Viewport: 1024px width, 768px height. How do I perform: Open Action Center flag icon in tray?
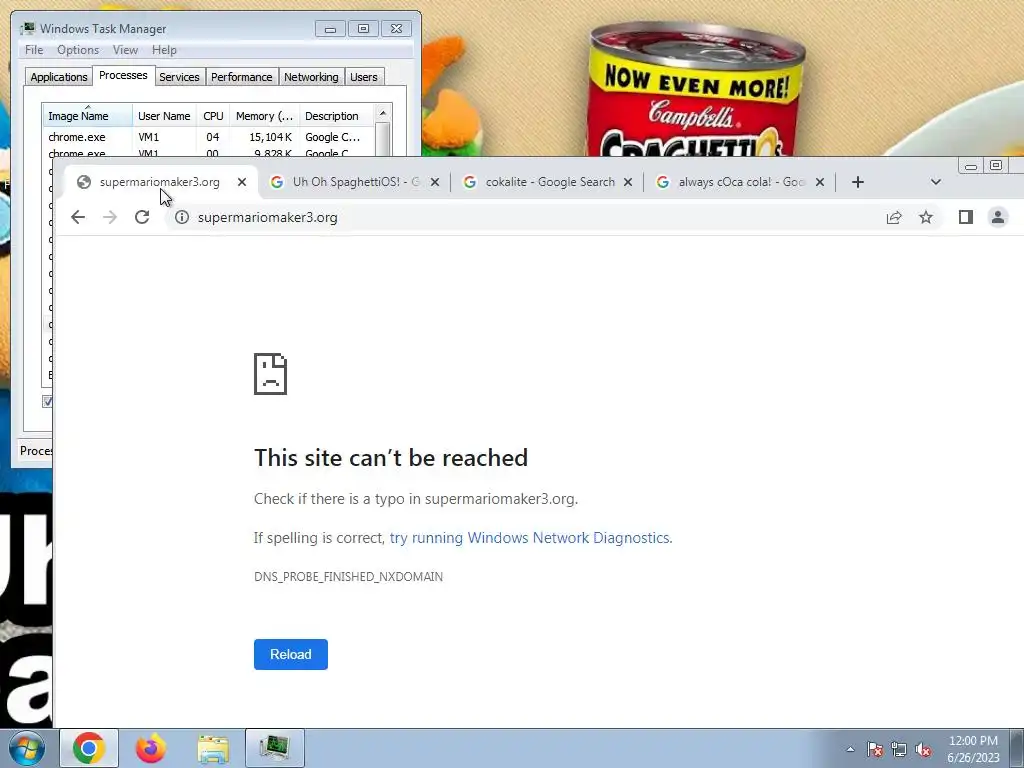875,749
